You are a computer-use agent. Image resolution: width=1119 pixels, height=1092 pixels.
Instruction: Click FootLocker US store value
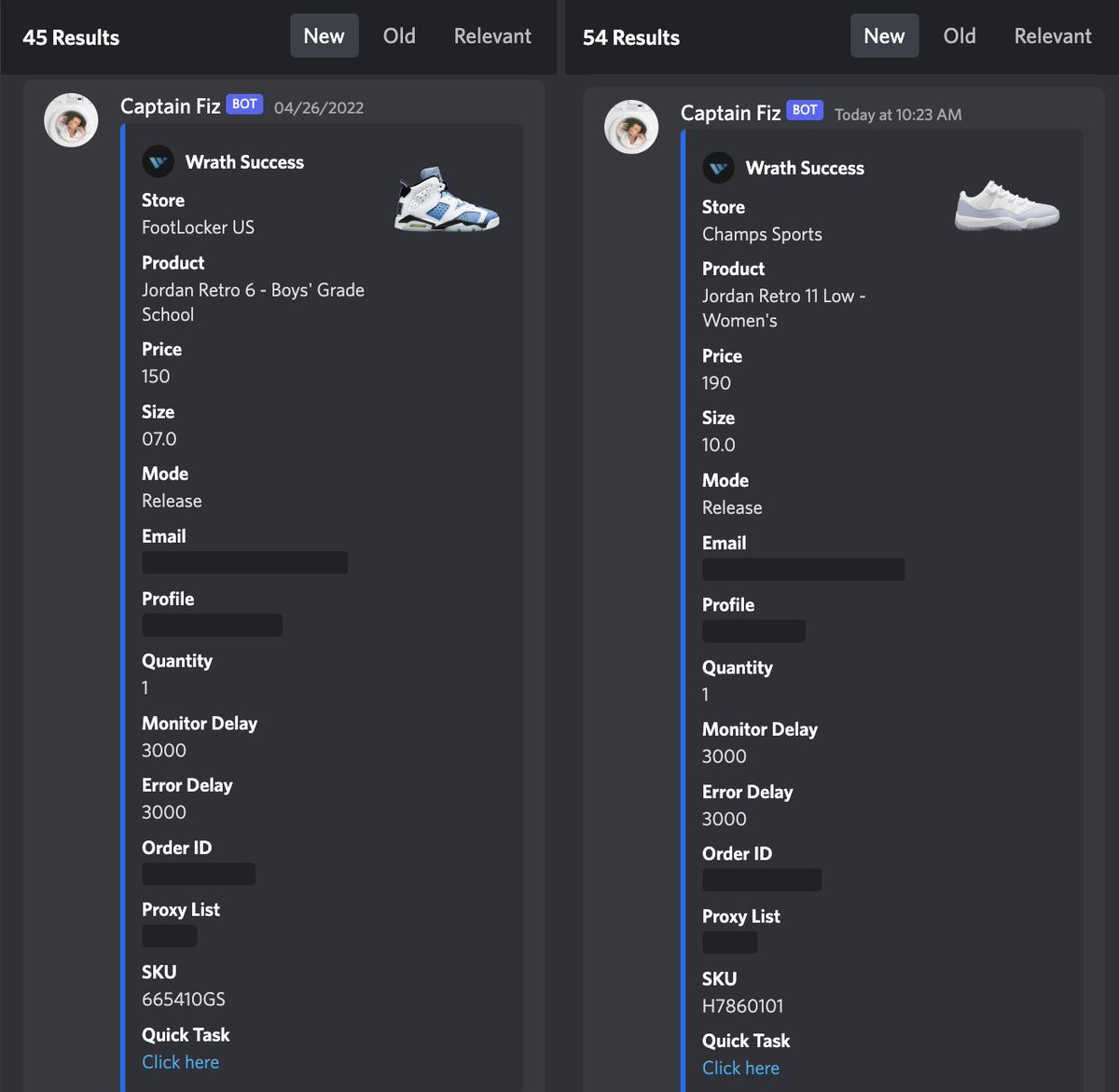(x=198, y=228)
